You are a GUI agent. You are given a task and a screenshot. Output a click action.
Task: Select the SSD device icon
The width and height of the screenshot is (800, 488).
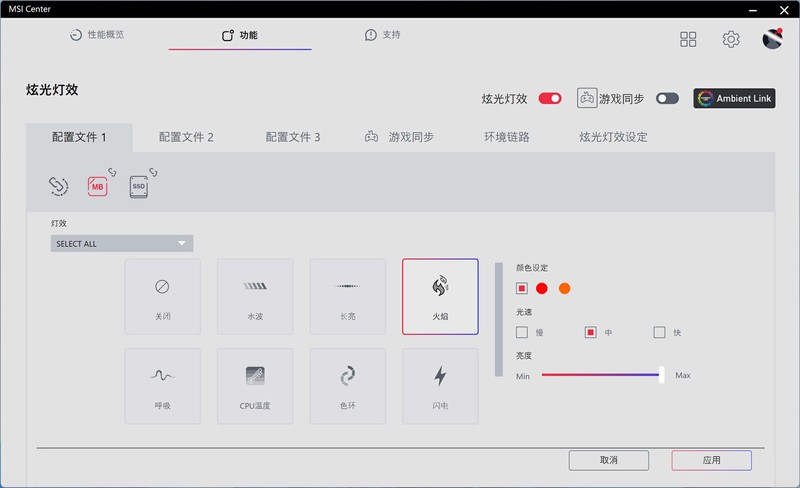pos(139,187)
